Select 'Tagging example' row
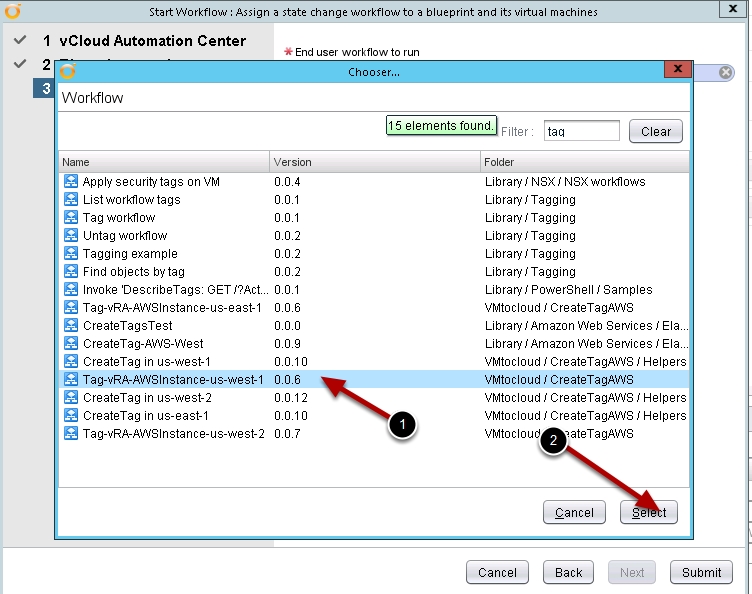The width and height of the screenshot is (752, 594). [374, 253]
